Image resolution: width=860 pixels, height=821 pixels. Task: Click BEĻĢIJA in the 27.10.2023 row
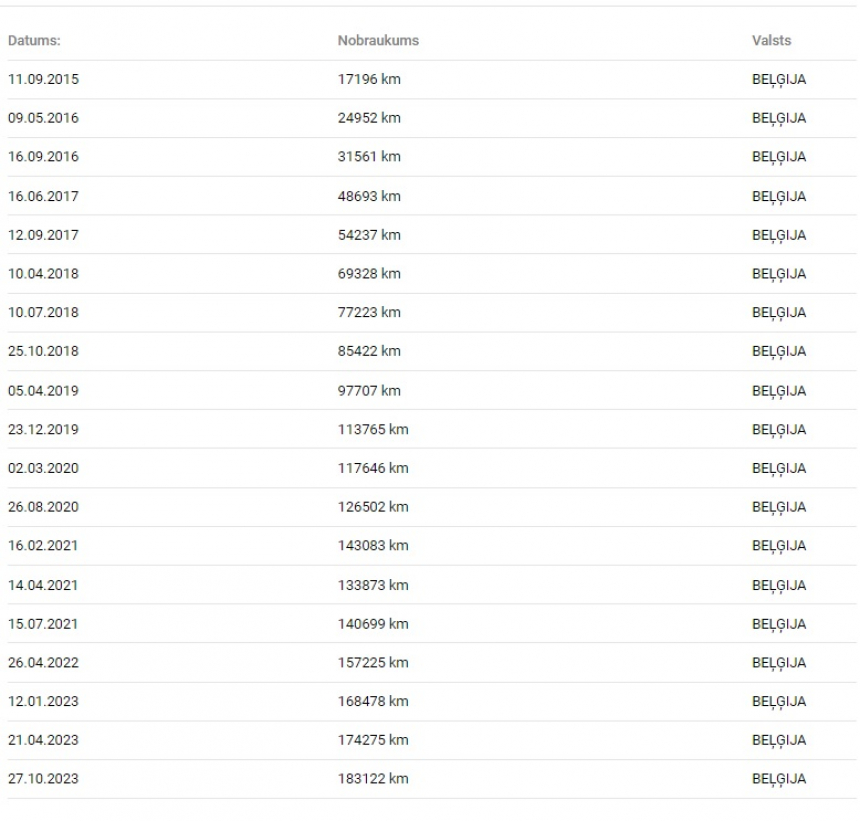(778, 779)
